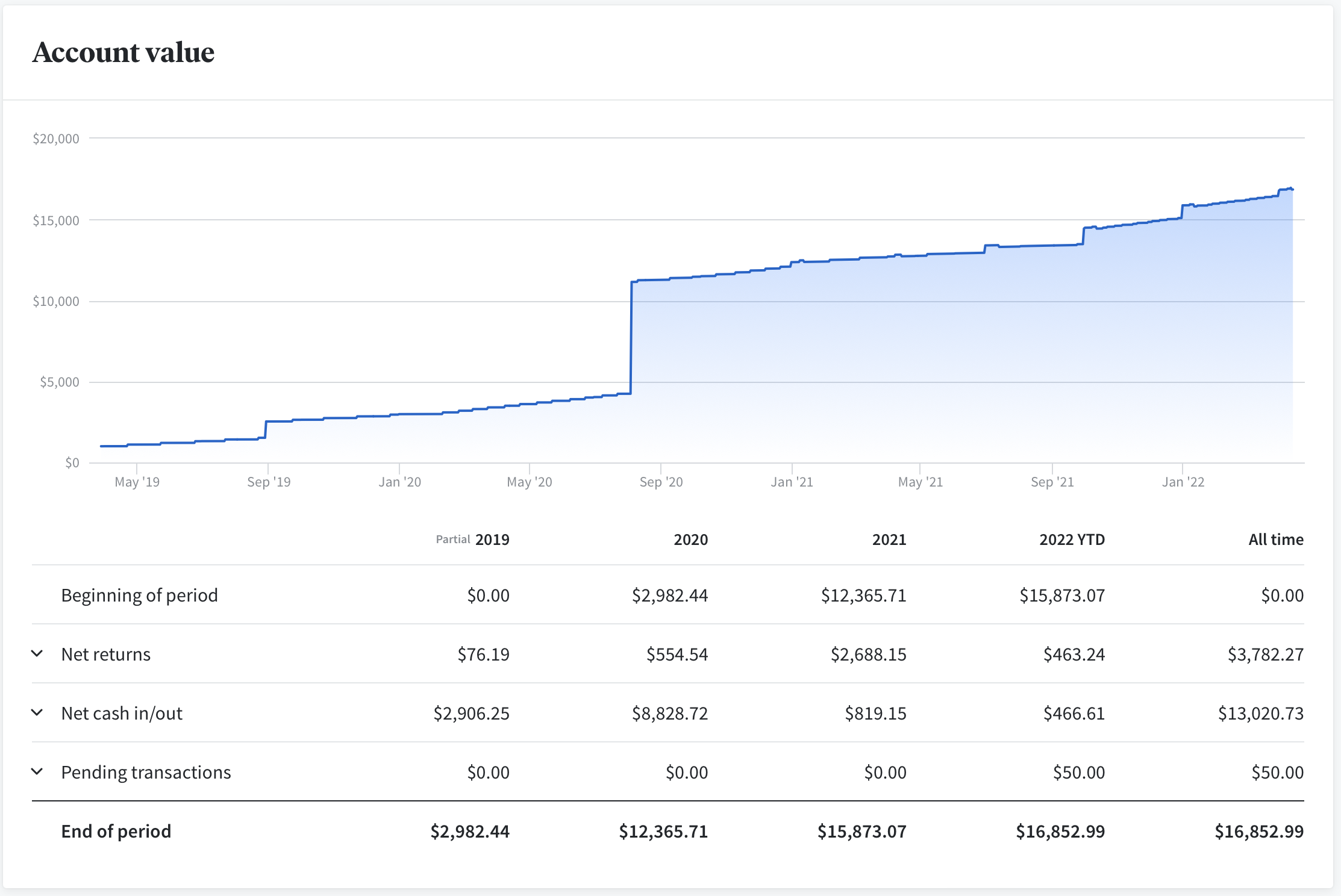Click the chart line's latest endpoint
This screenshot has height=896, width=1341.
[1292, 189]
